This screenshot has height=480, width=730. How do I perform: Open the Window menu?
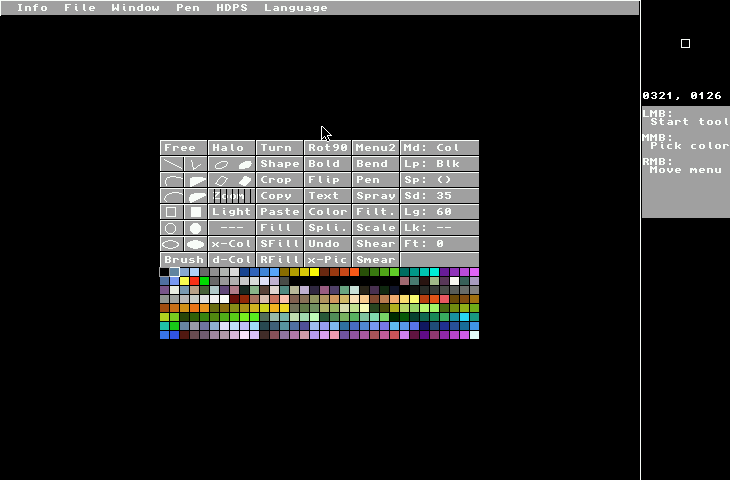[x=135, y=7]
